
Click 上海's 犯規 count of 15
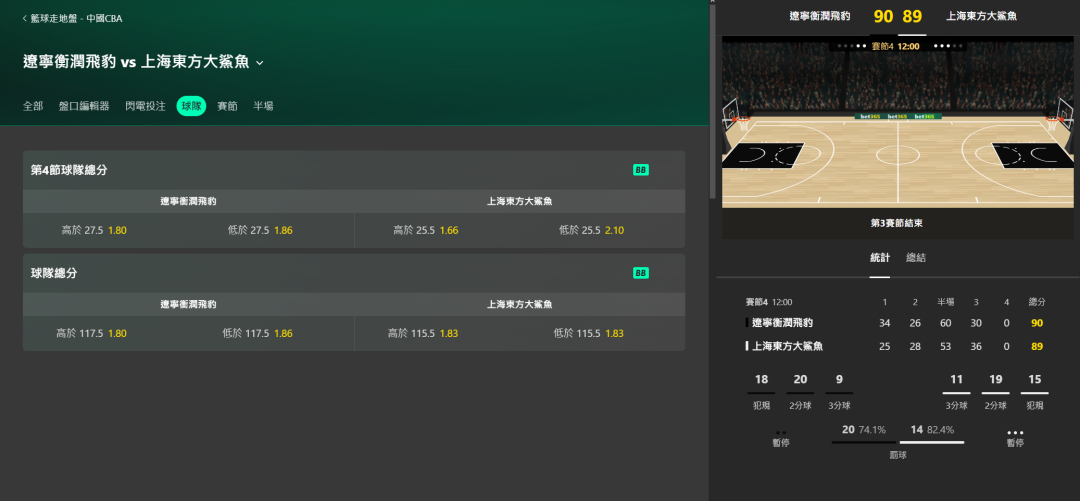pyautogui.click(x=1035, y=380)
